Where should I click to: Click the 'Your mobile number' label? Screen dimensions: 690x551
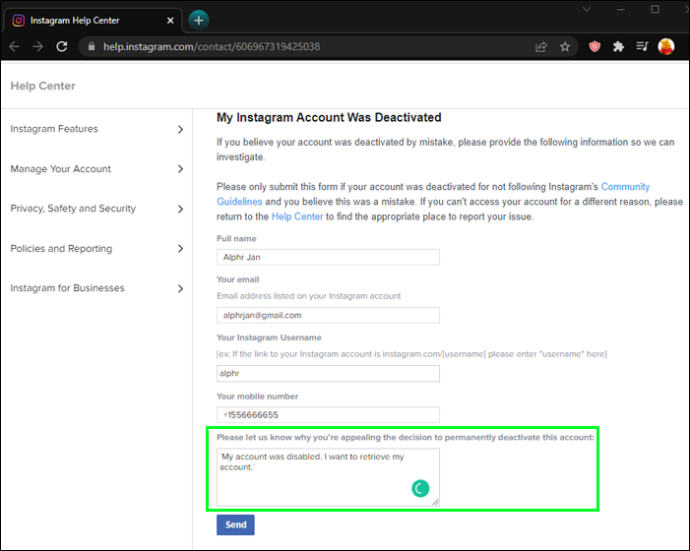click(257, 396)
